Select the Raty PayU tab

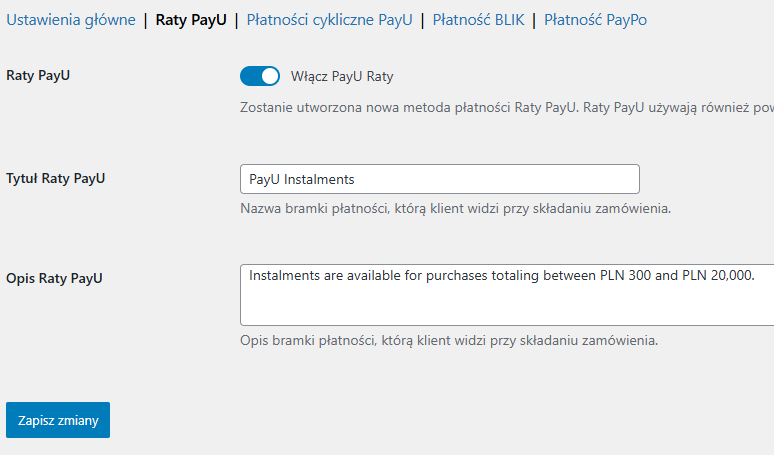tap(191, 20)
